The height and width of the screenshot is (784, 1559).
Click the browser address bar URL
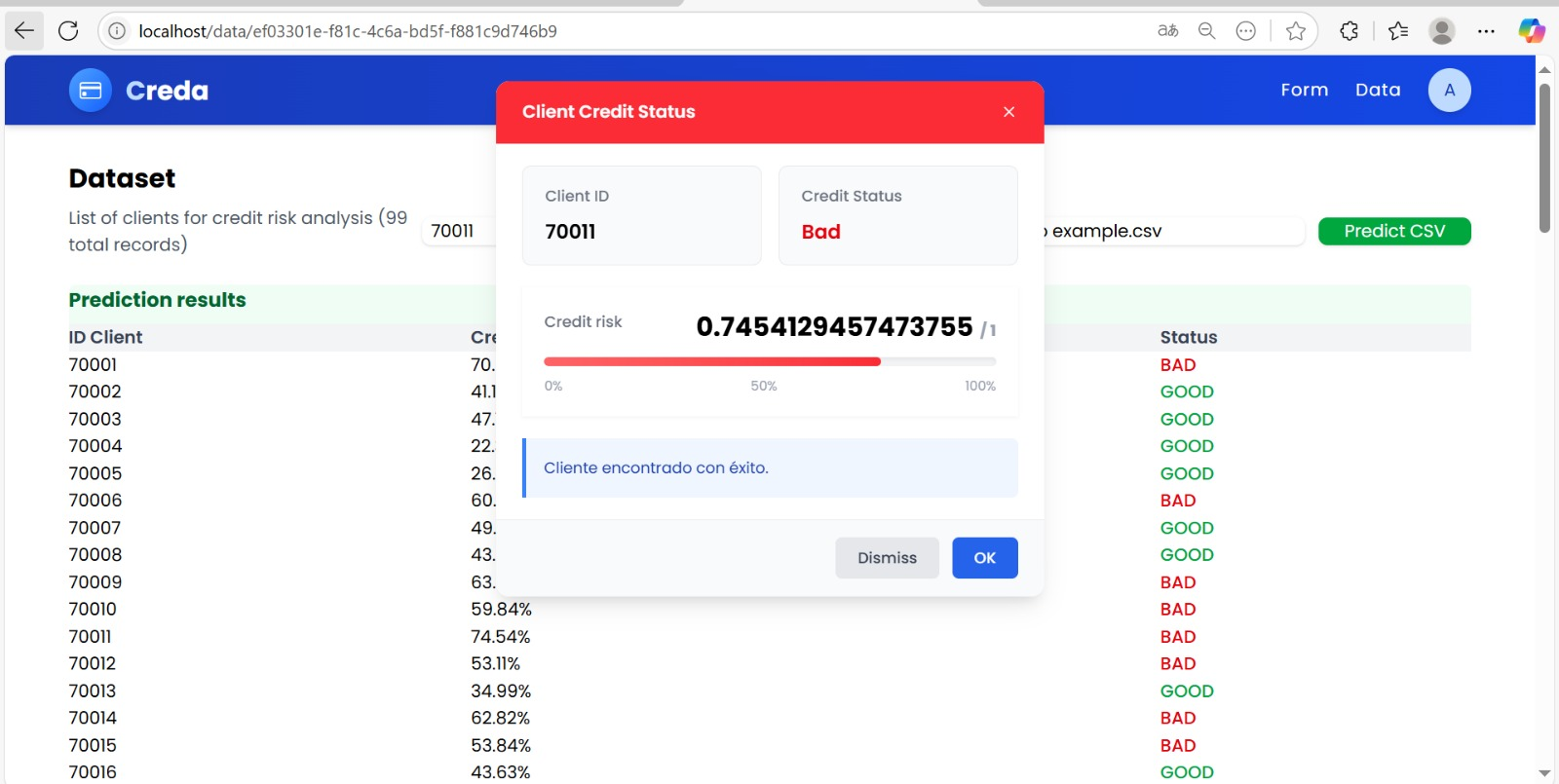(x=348, y=31)
